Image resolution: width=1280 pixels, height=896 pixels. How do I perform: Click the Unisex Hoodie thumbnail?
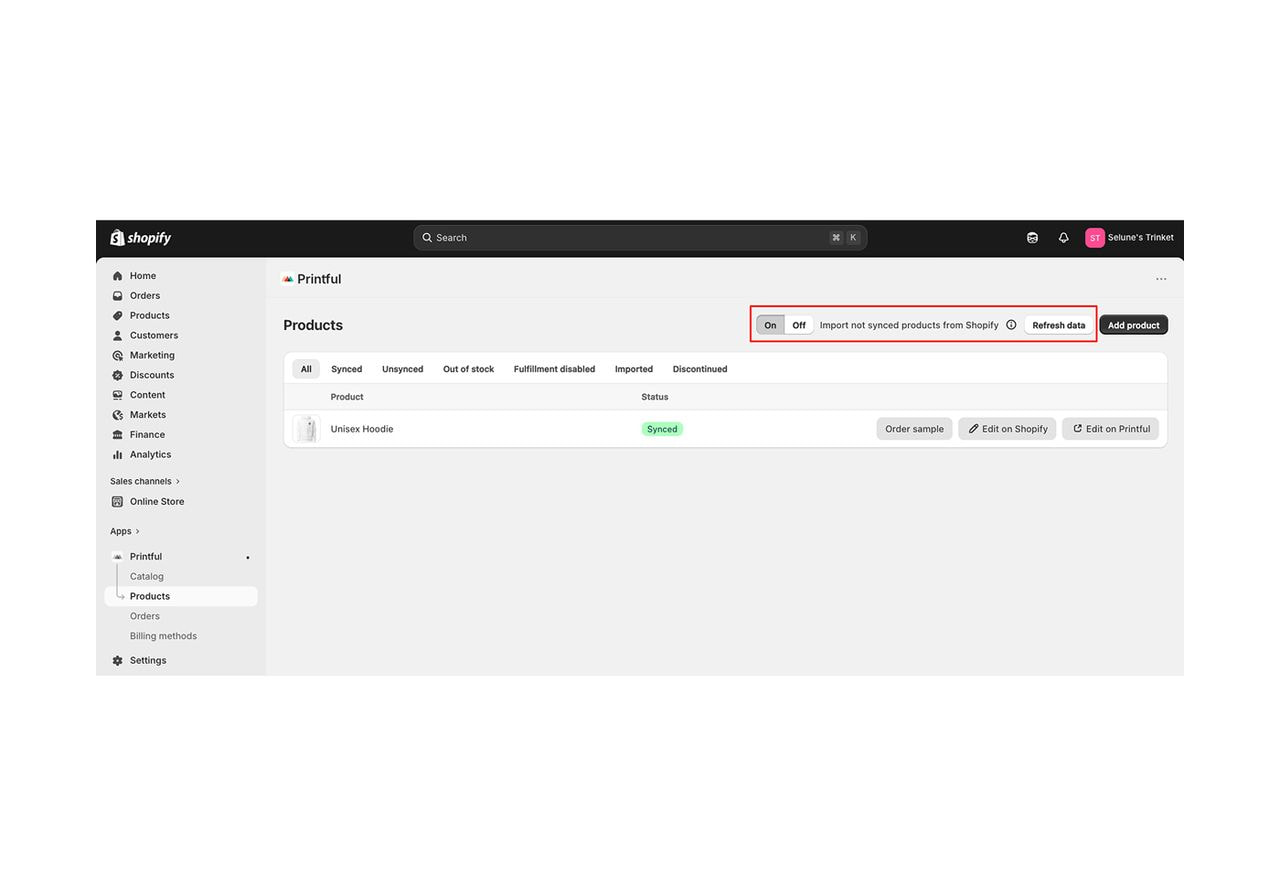tap(306, 429)
